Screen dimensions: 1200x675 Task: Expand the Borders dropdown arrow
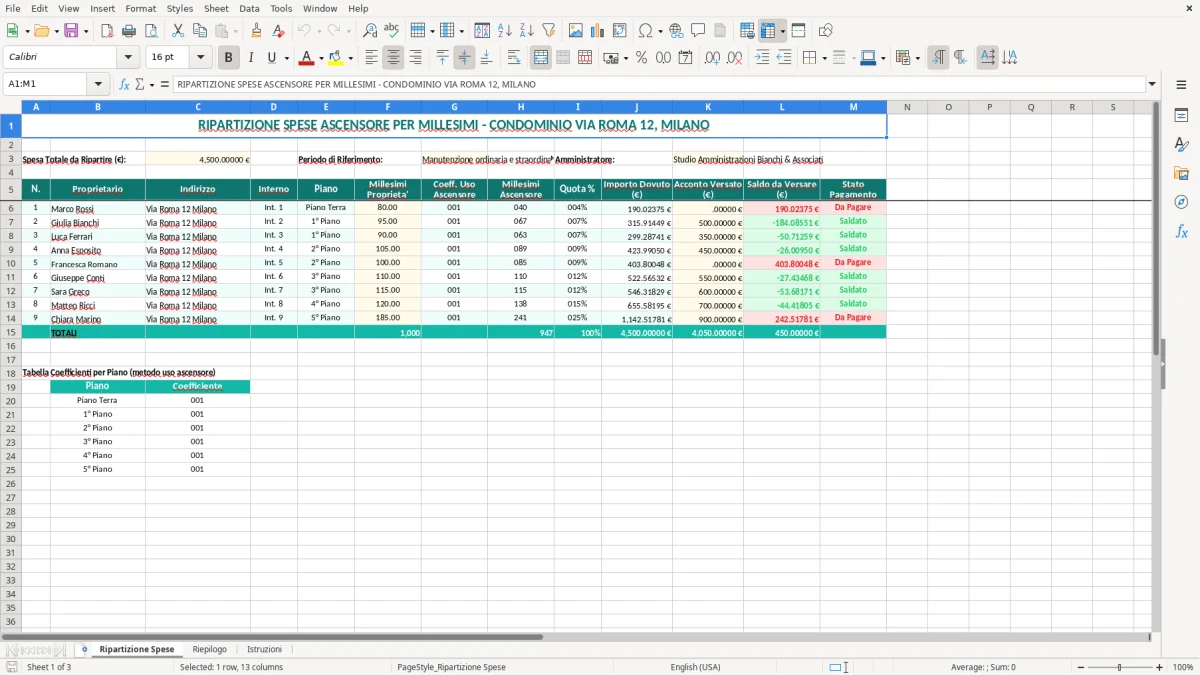pos(824,58)
